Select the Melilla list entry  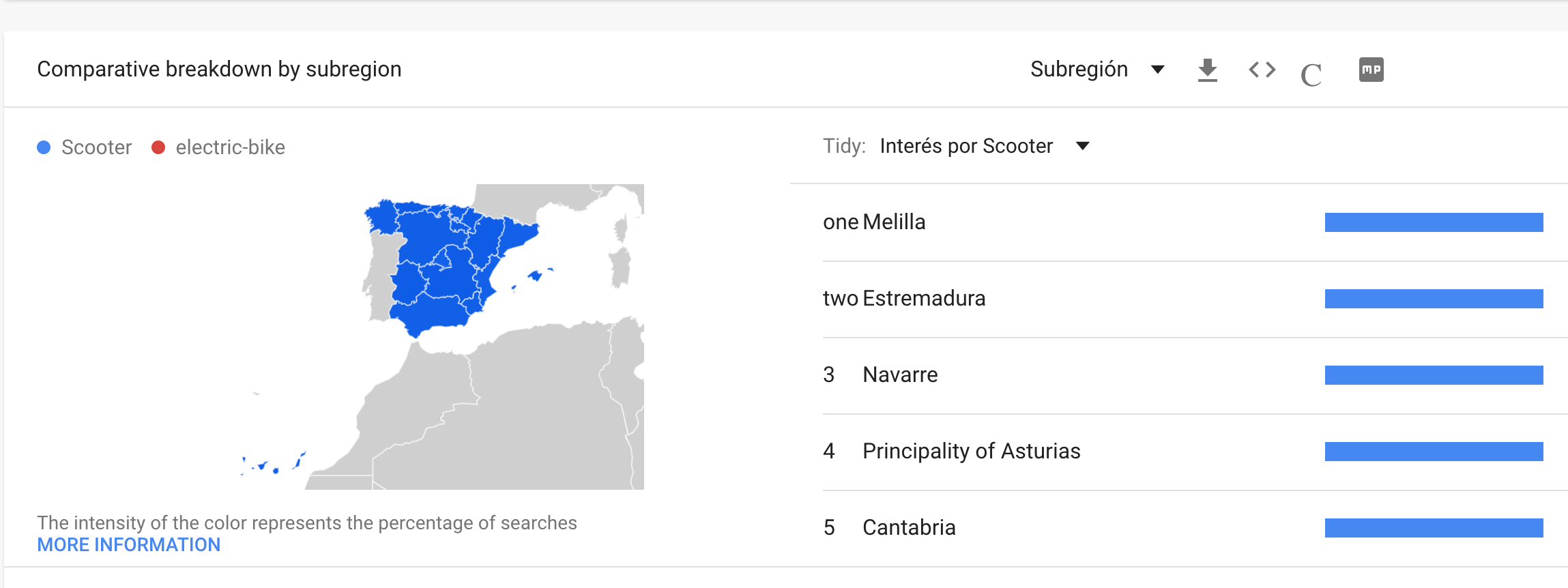[895, 221]
